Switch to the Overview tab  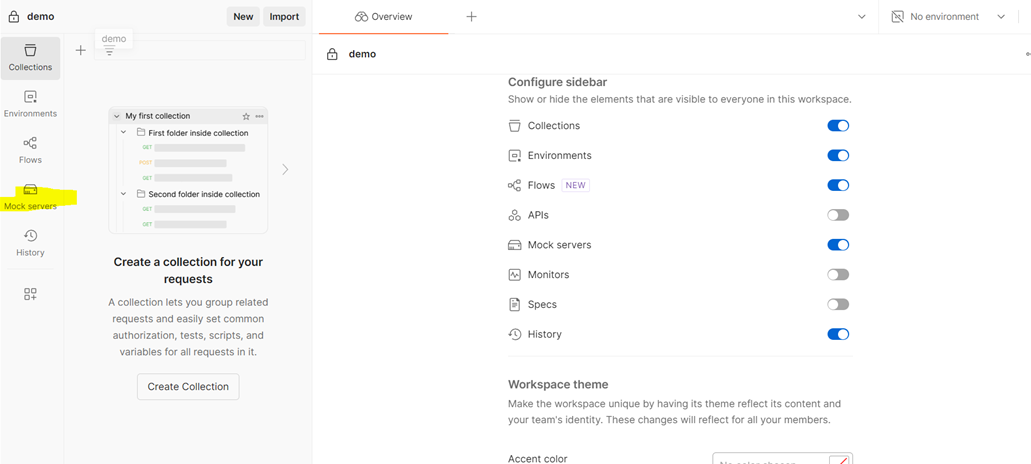[384, 17]
